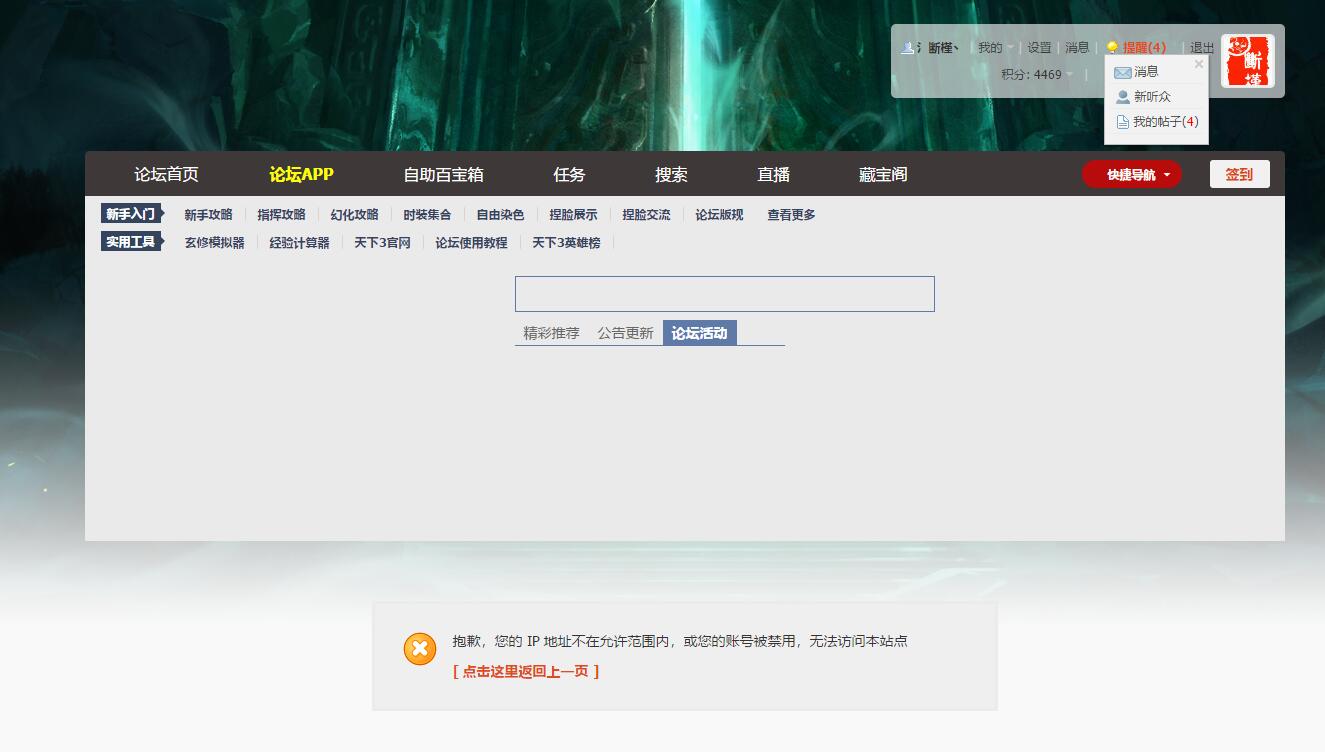Expand the 积分: 4469 dropdown
The height and width of the screenshot is (752, 1325).
coord(1069,74)
